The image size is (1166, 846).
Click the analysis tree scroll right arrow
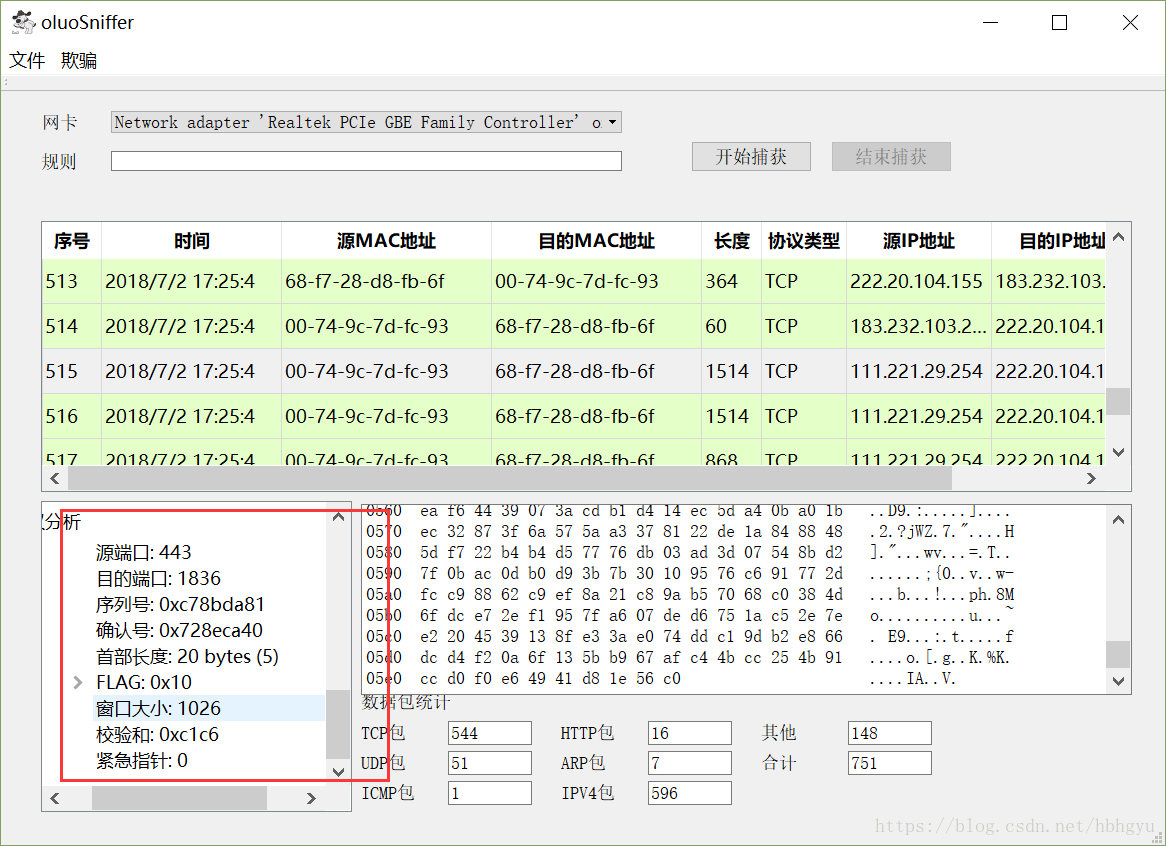[311, 798]
